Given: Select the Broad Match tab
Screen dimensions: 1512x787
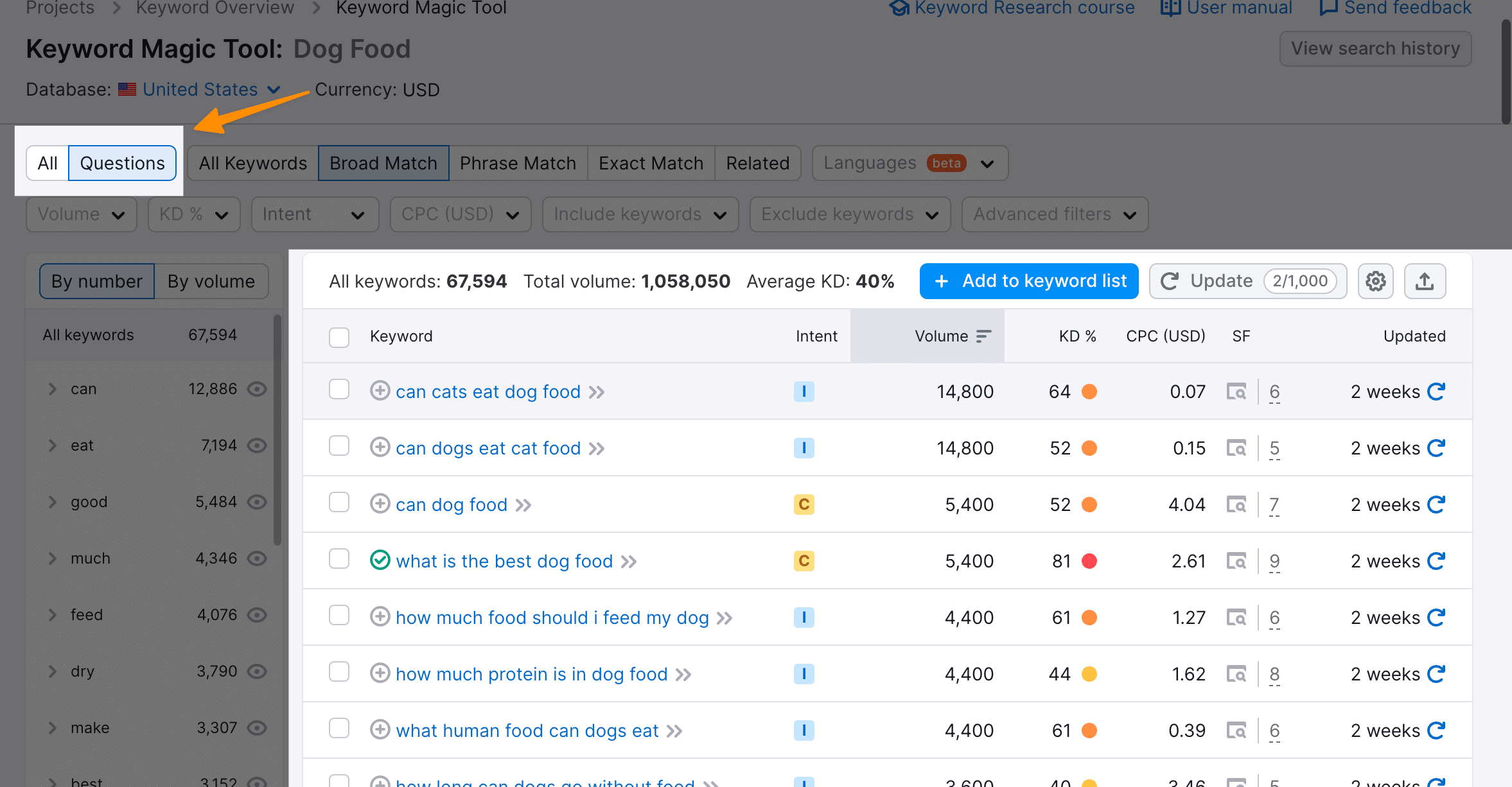Looking at the screenshot, I should coord(383,162).
